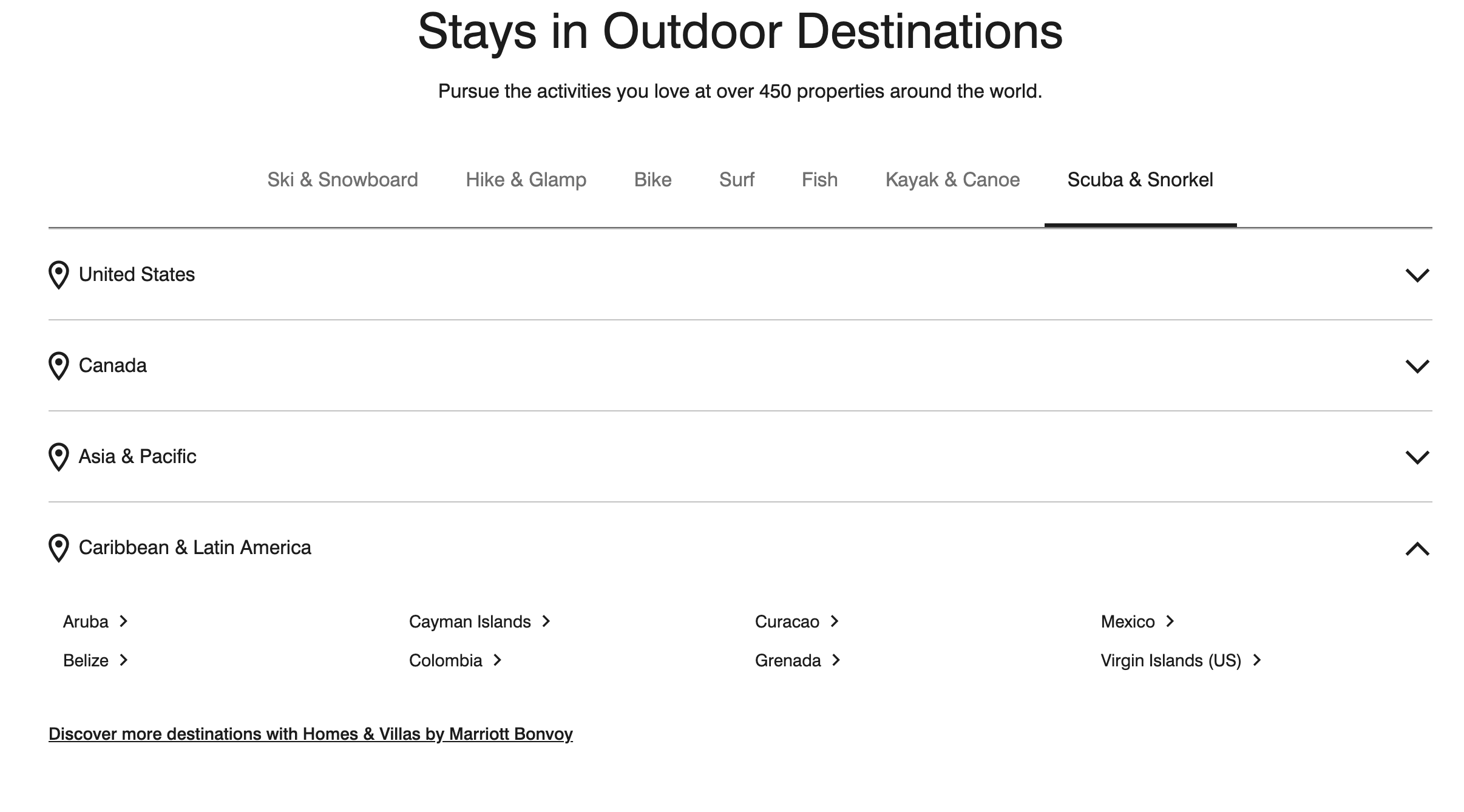Viewport: 1464px width, 812px height.
Task: Expand the United States section chevron
Action: [1417, 275]
